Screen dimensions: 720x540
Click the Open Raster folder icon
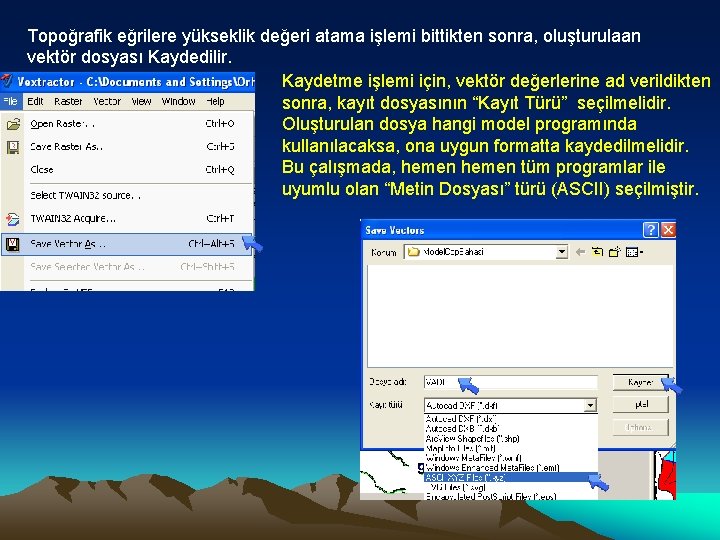tap(13, 124)
